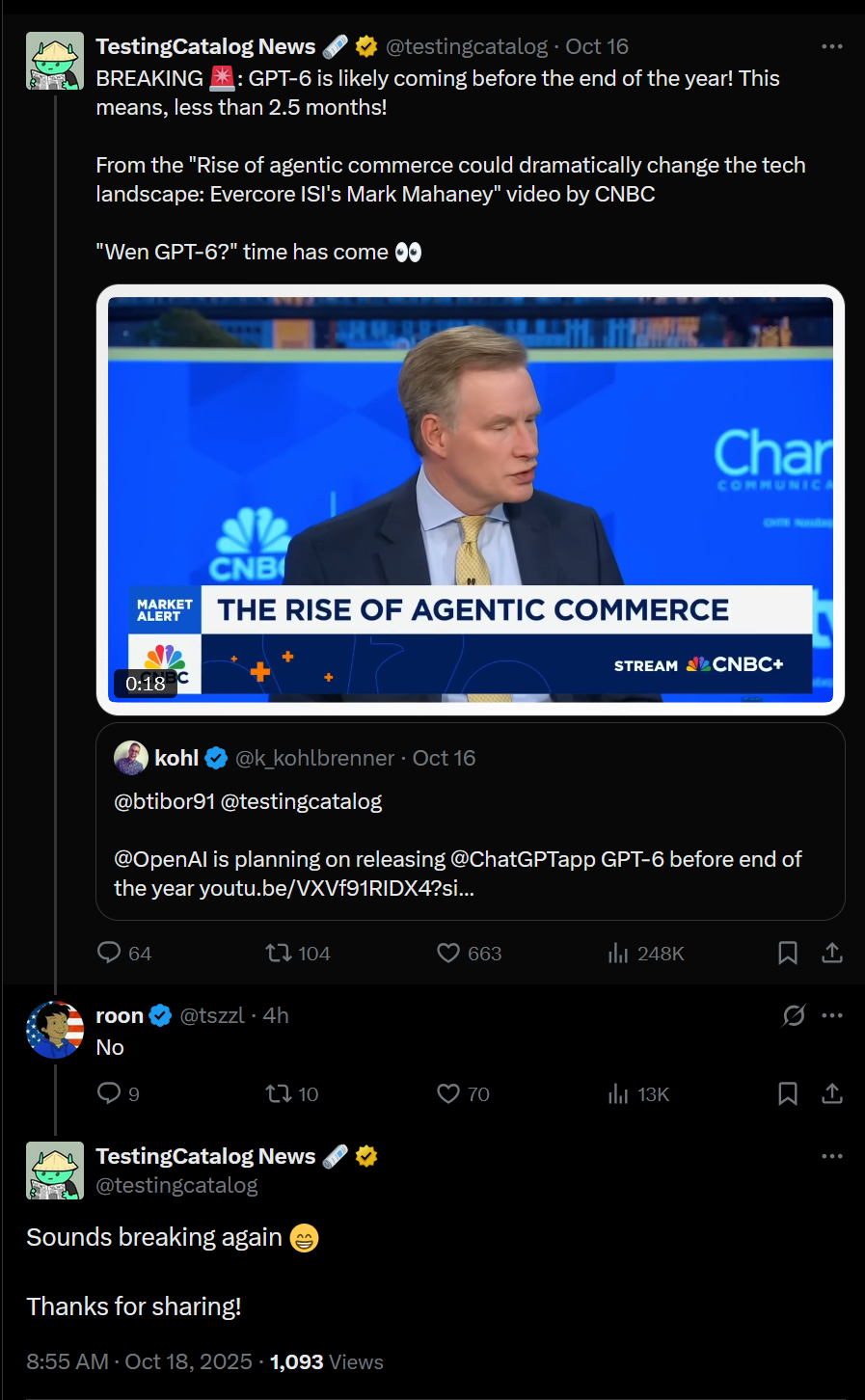The width and height of the screenshot is (865, 1400).
Task: Repost the TestingCatalog GPT-6 post
Action: tap(280, 953)
